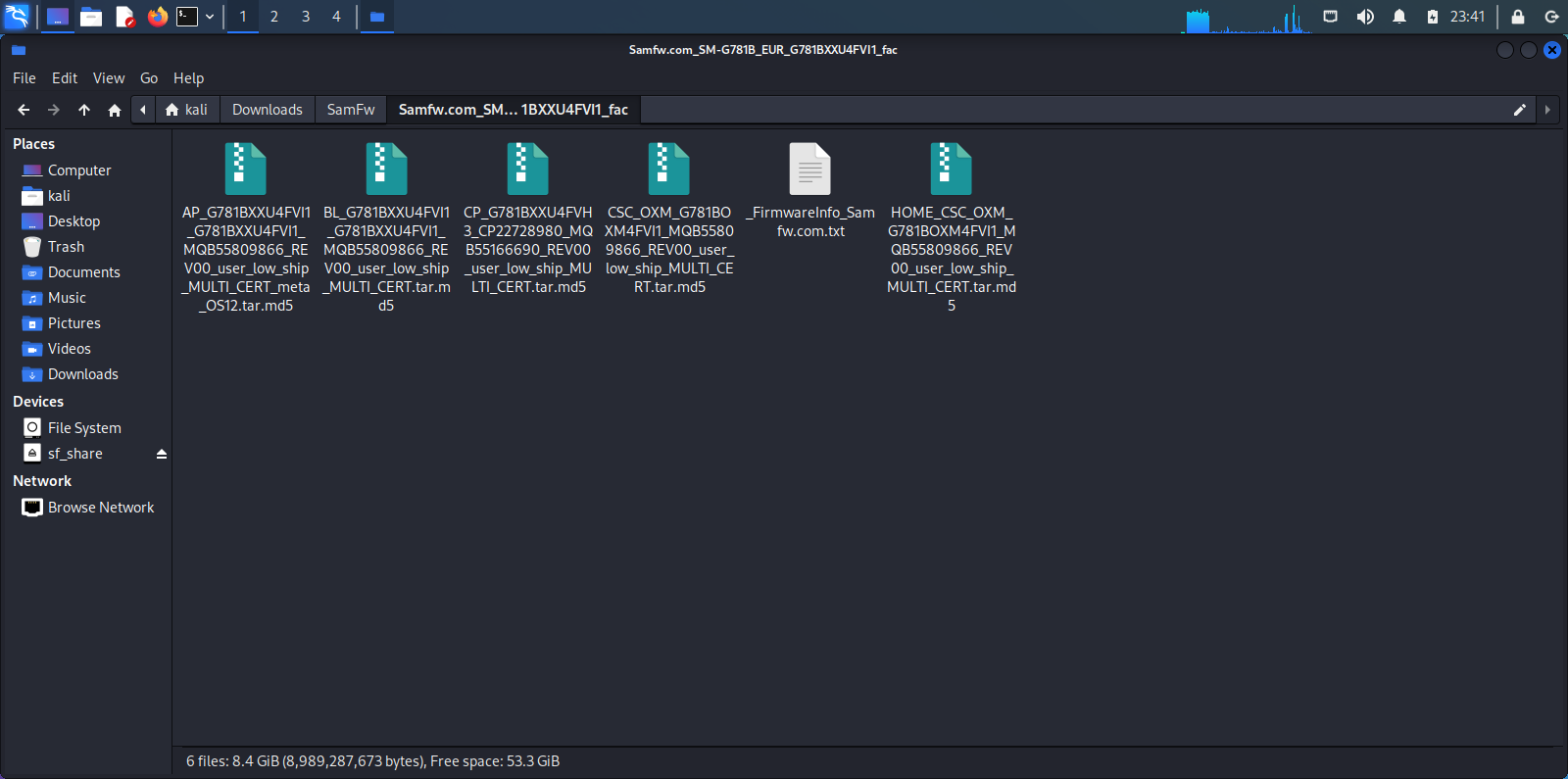Navigate to the Downloads path button
The image size is (1568, 779).
point(268,110)
